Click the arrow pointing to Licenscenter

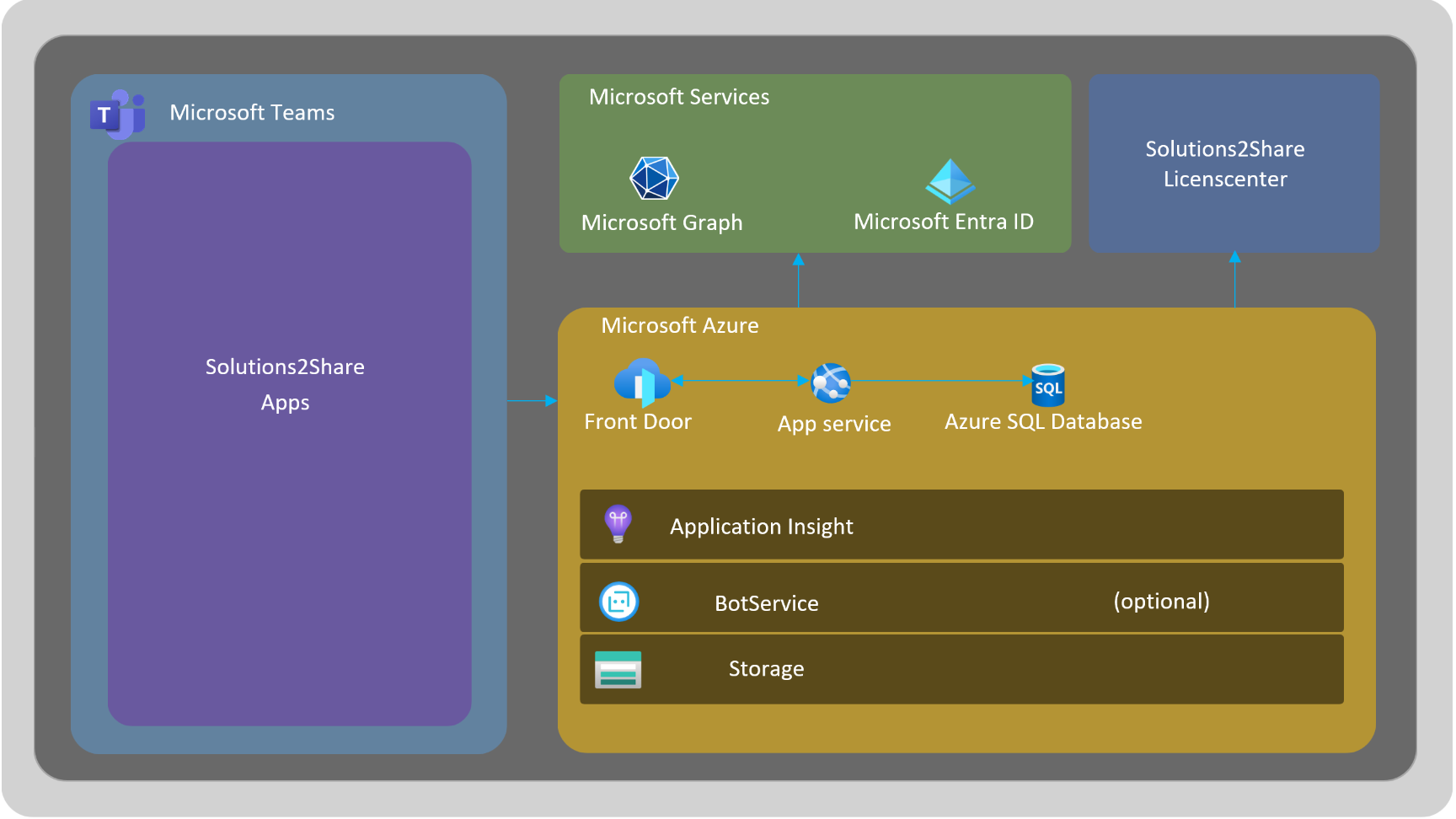point(1234,279)
